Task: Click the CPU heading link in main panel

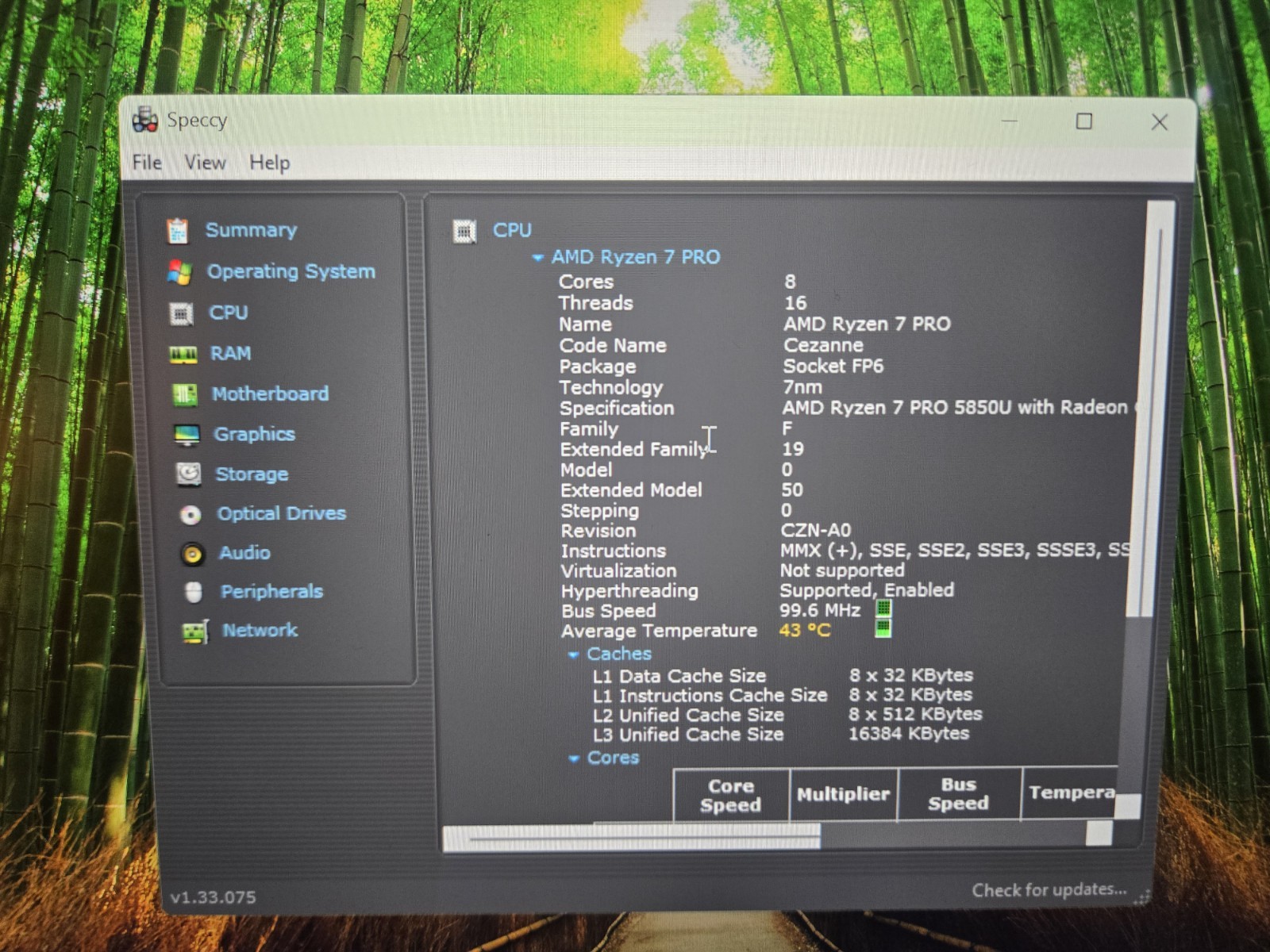Action: click(512, 231)
